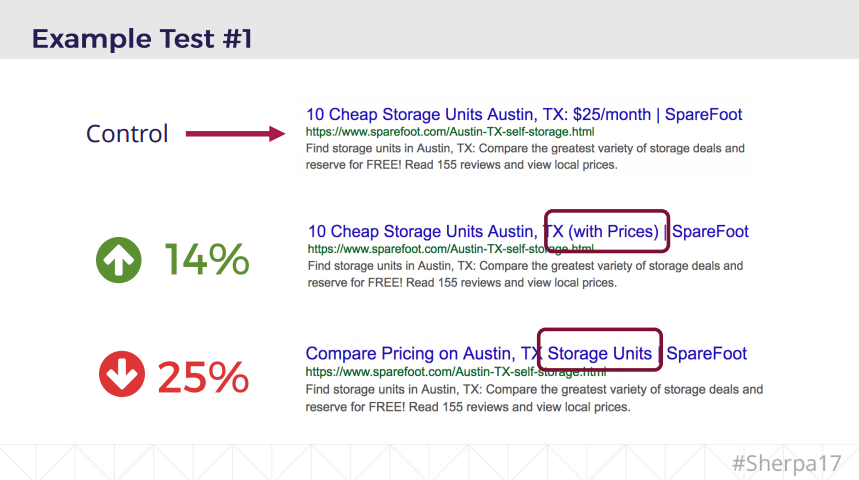Click the "Control" label

click(127, 134)
